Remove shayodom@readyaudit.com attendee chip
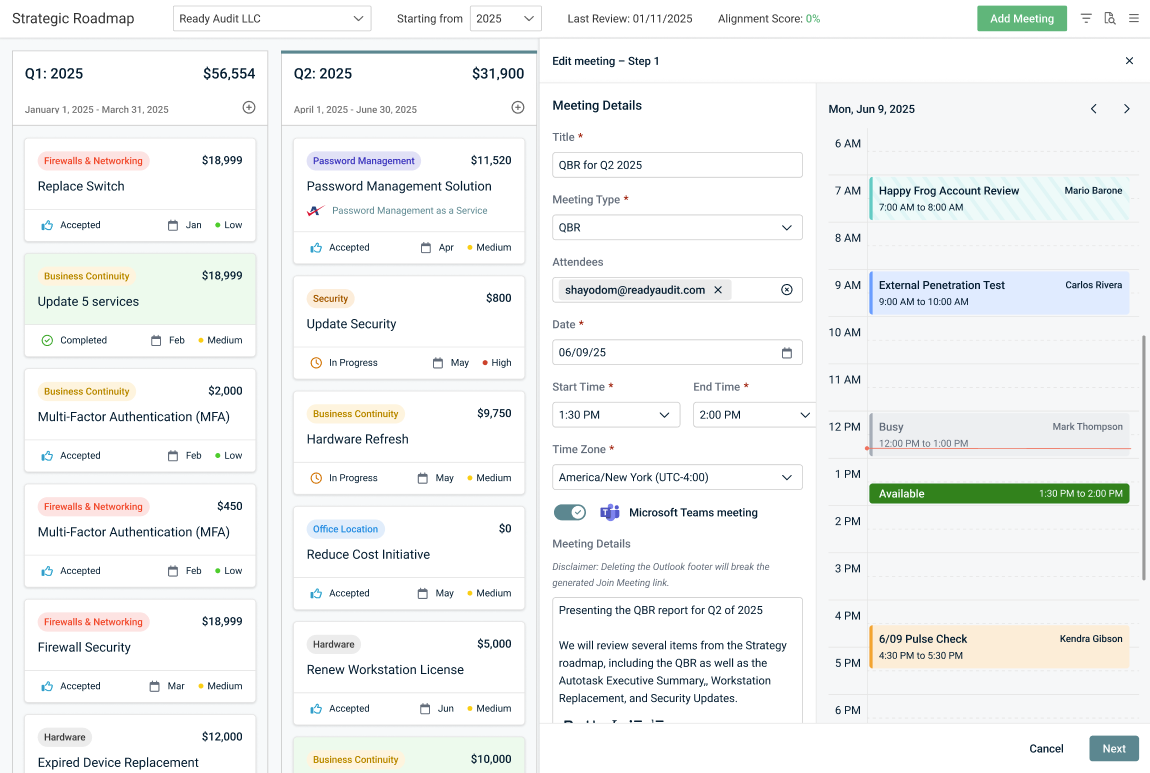The image size is (1150, 773). [718, 290]
